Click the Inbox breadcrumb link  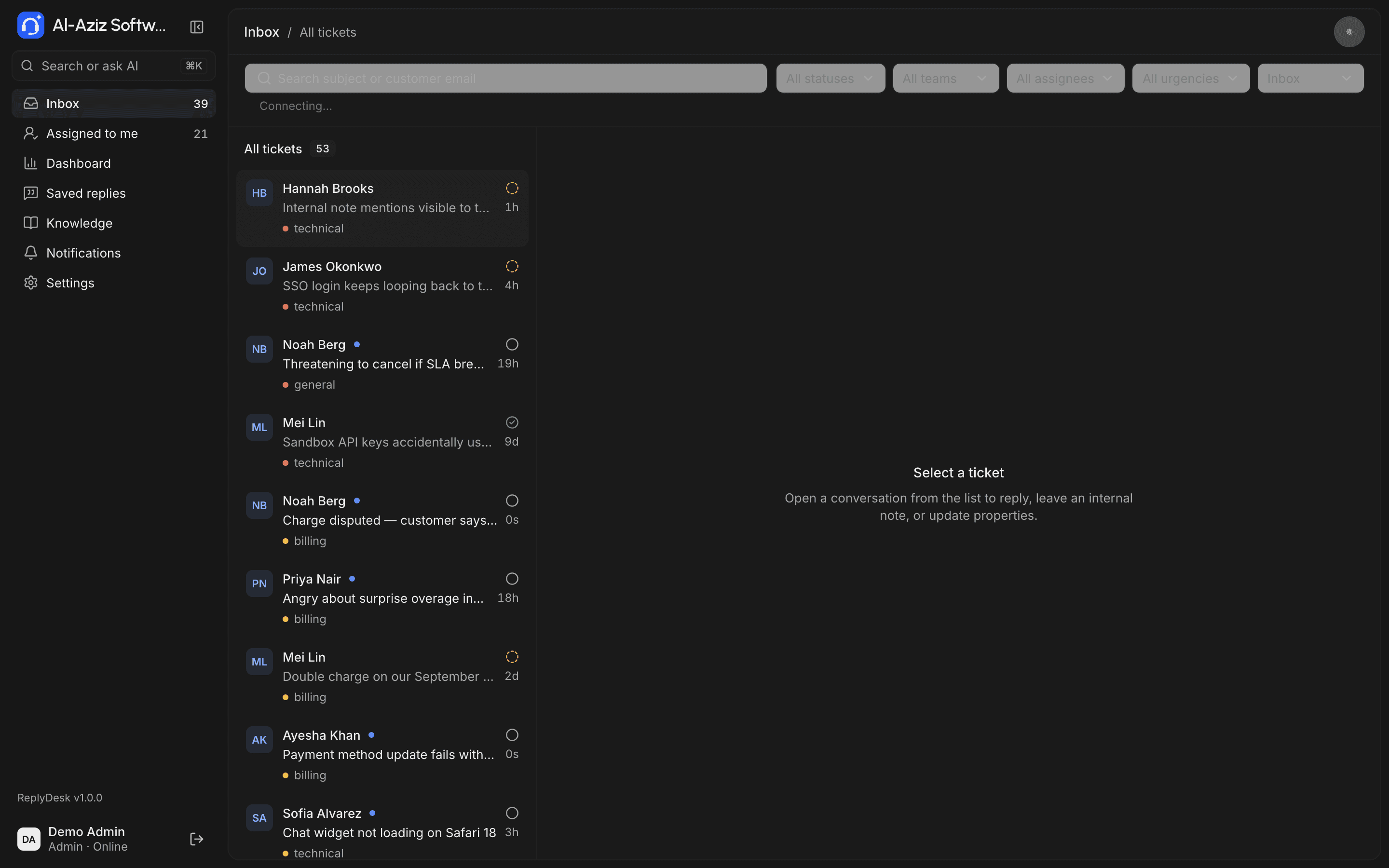262,32
